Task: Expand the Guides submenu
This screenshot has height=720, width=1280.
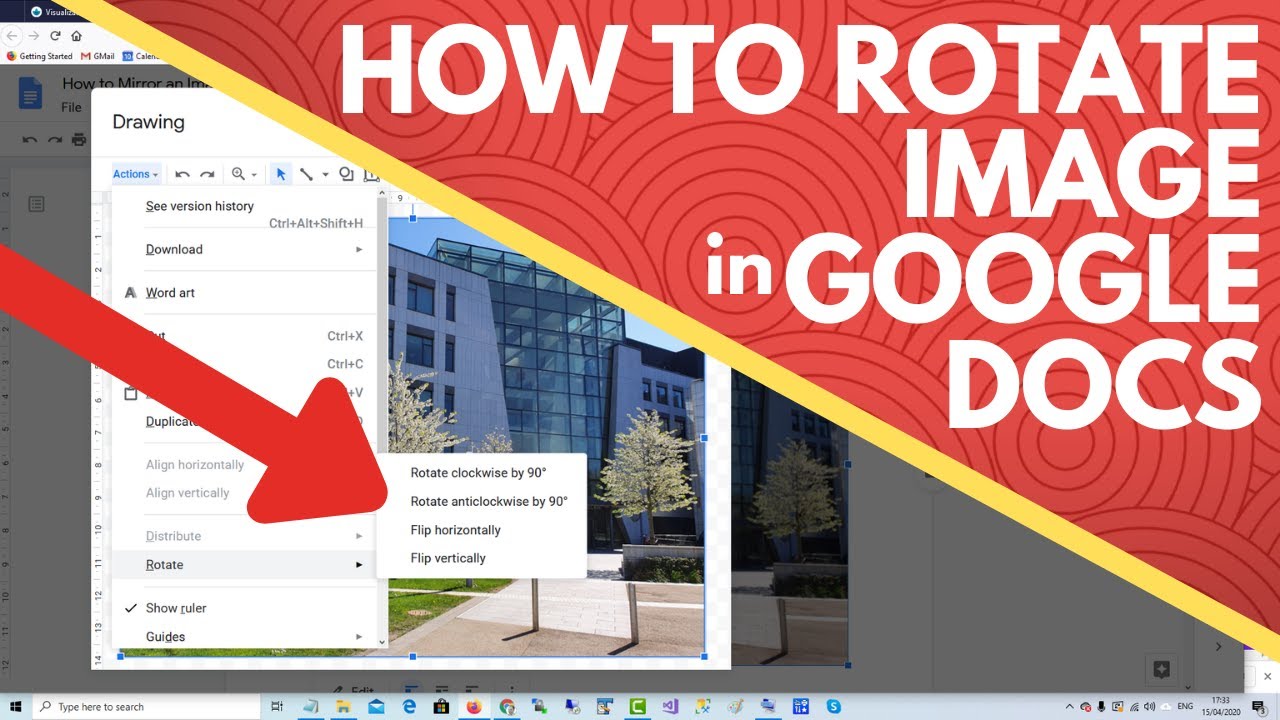Action: 165,636
